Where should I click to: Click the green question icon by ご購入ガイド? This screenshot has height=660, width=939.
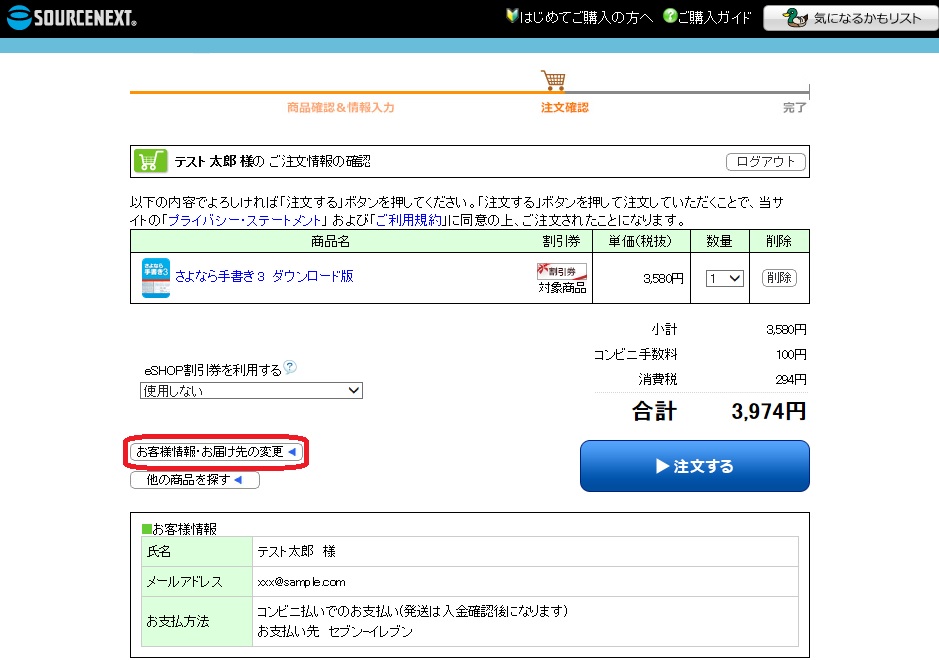click(670, 16)
